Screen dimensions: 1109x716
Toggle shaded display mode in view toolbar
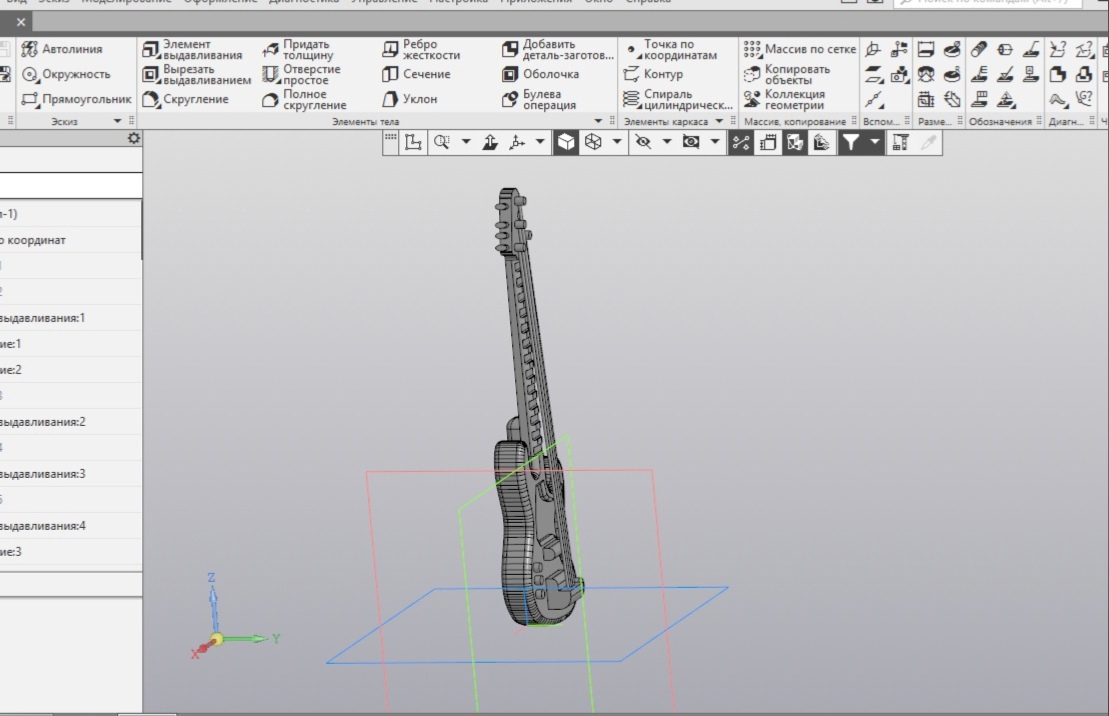568,143
